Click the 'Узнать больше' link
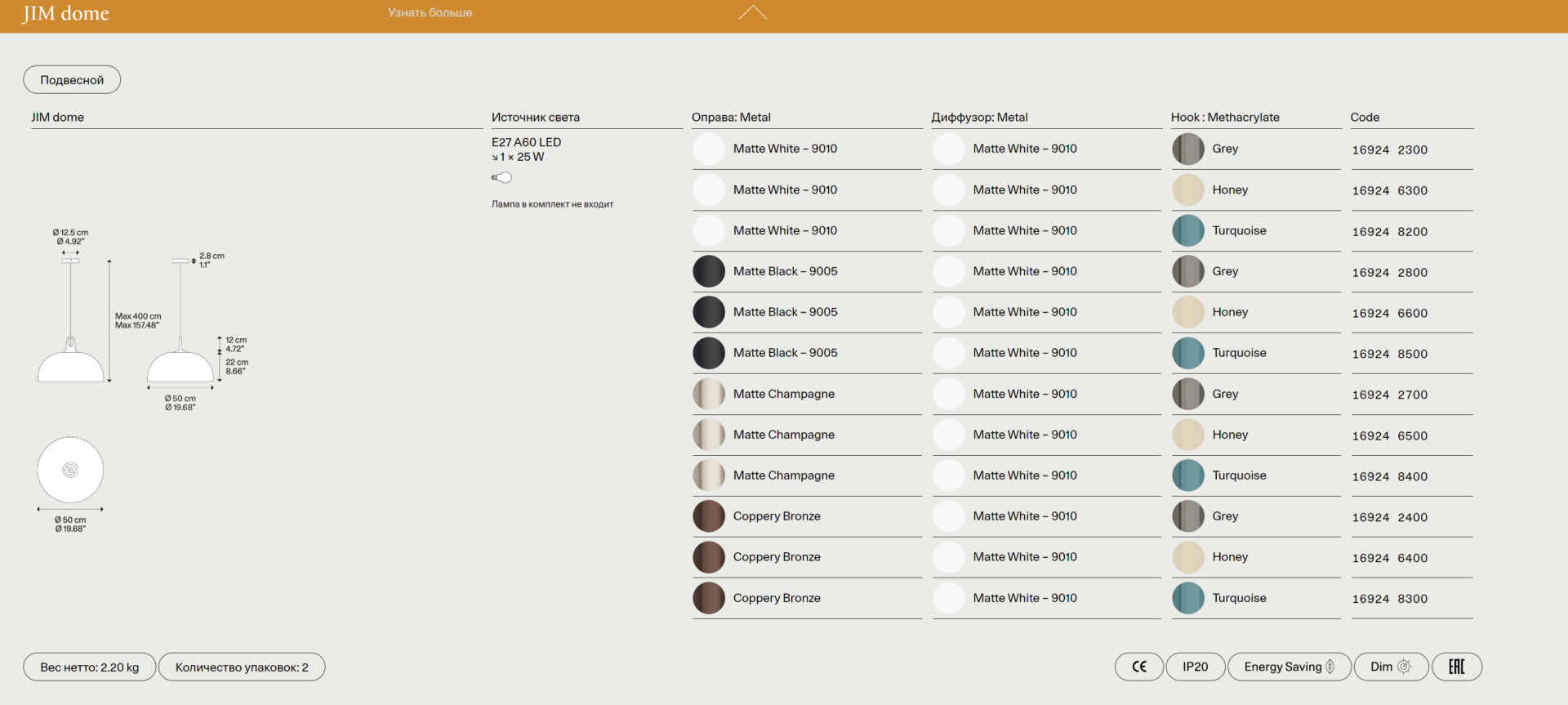Image resolution: width=1568 pixels, height=705 pixels. click(430, 12)
